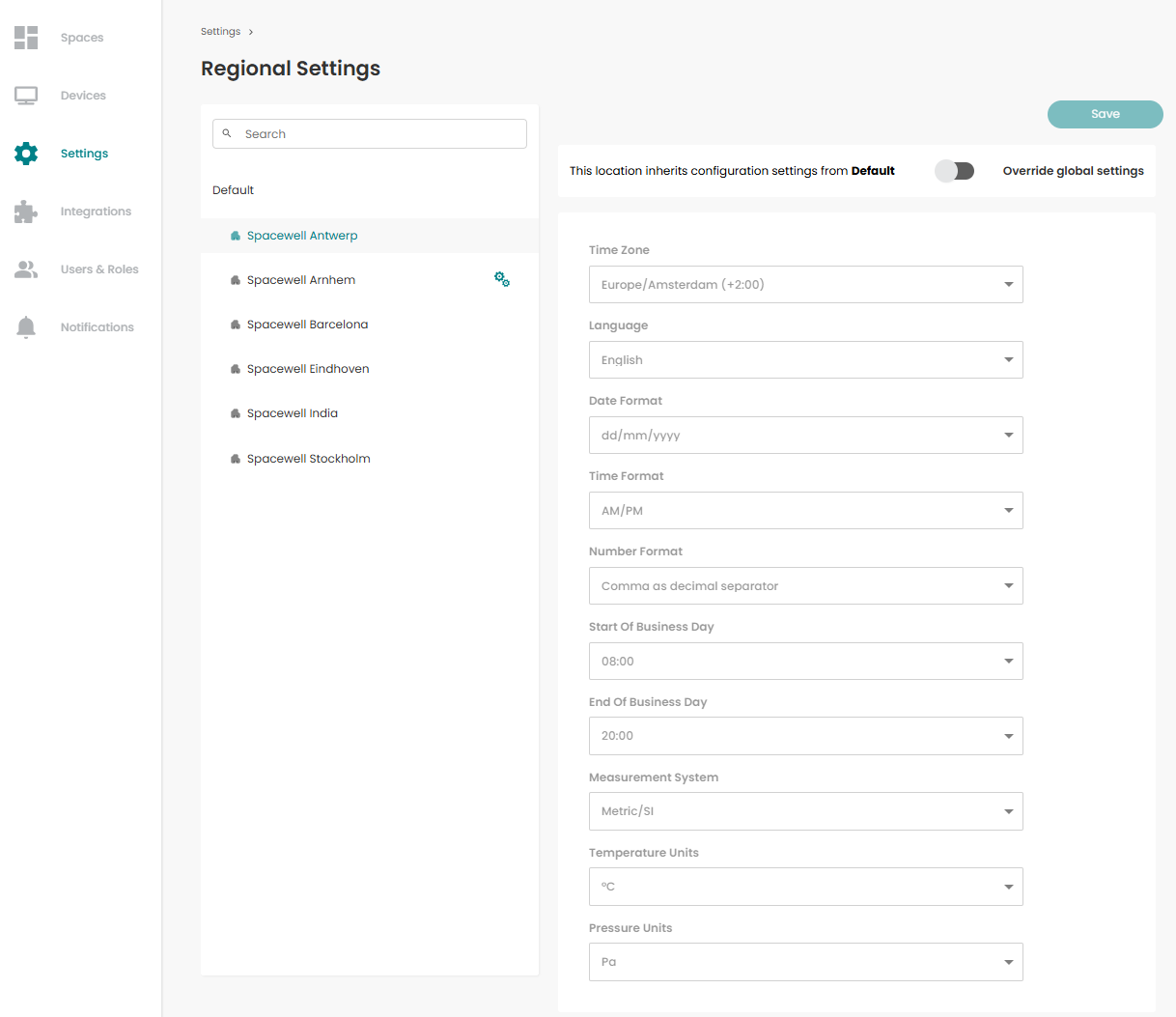Open the Temperature Units dropdown

point(806,887)
